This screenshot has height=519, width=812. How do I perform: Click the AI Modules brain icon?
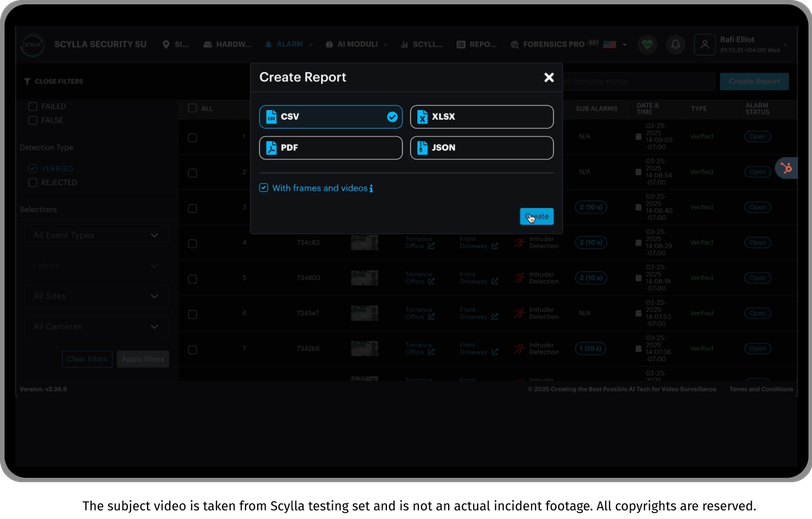tap(329, 45)
